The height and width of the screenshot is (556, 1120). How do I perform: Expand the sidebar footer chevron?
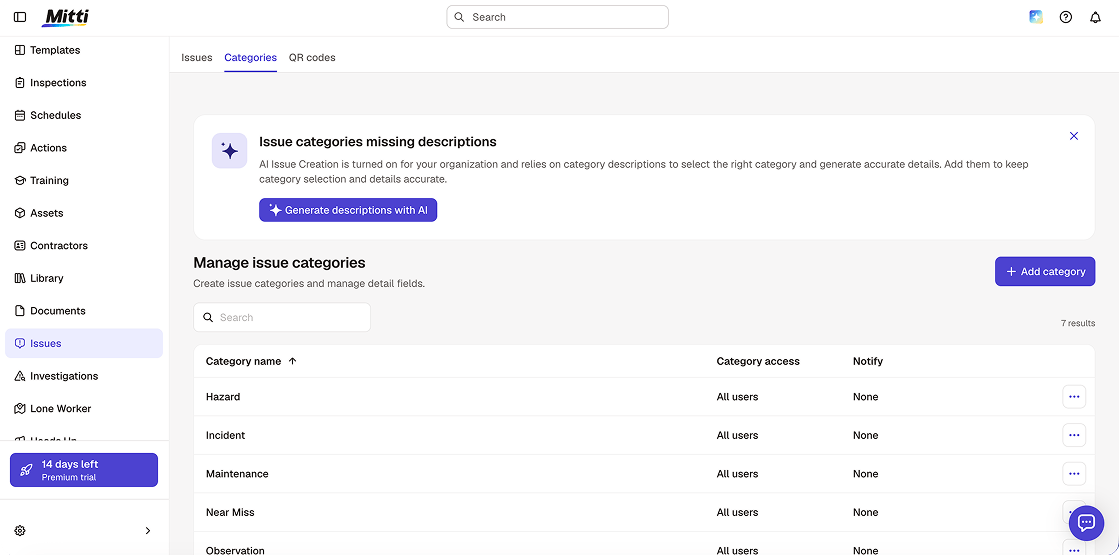[148, 530]
